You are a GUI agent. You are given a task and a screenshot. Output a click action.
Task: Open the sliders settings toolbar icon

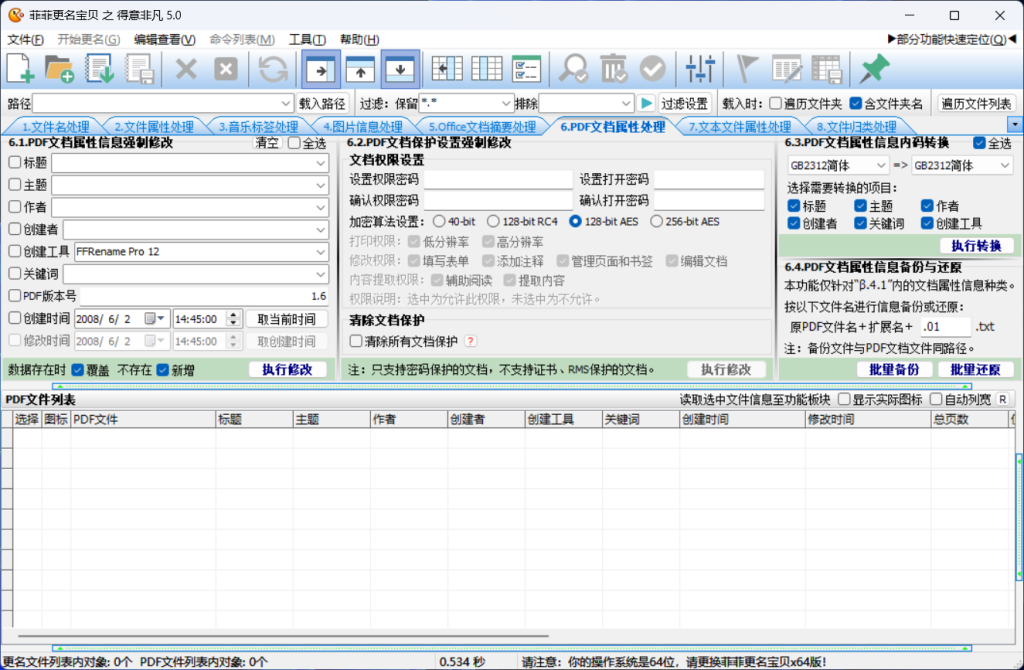click(x=701, y=68)
